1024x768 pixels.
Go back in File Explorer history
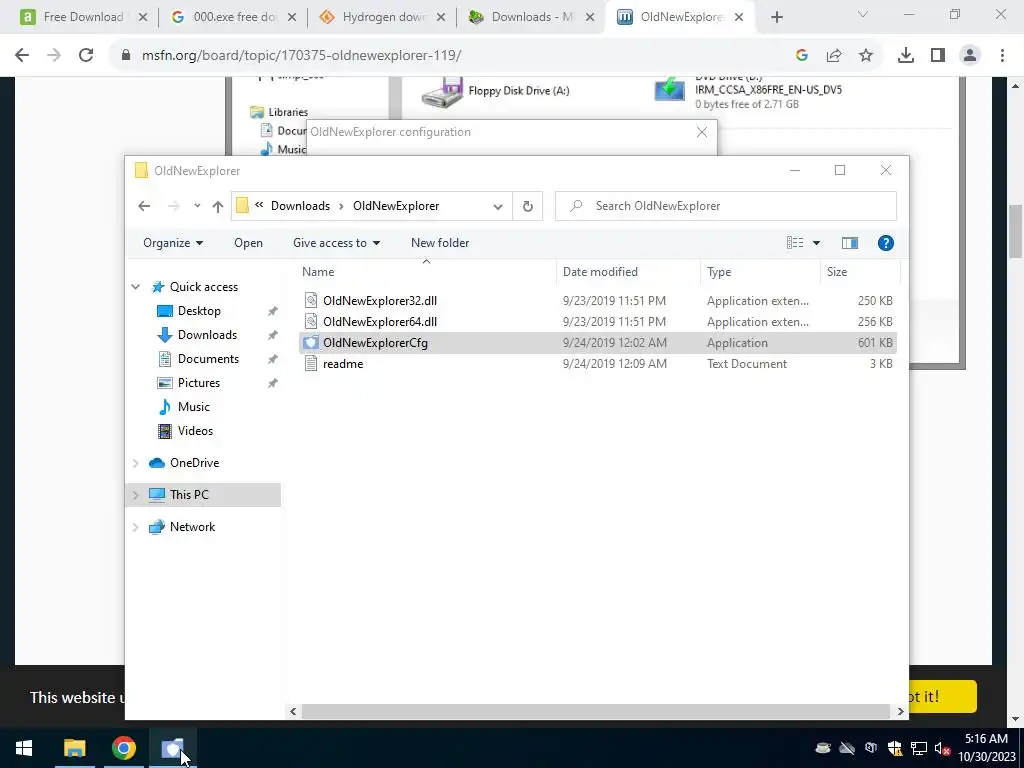click(144, 206)
